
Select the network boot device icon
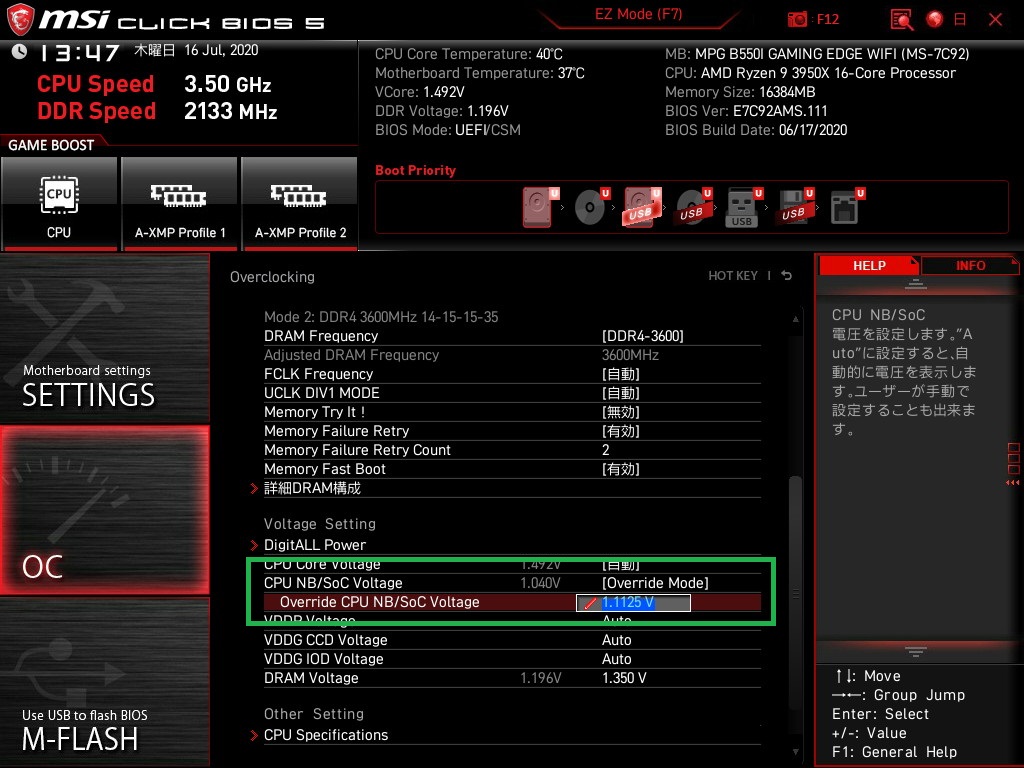pyautogui.click(x=846, y=207)
